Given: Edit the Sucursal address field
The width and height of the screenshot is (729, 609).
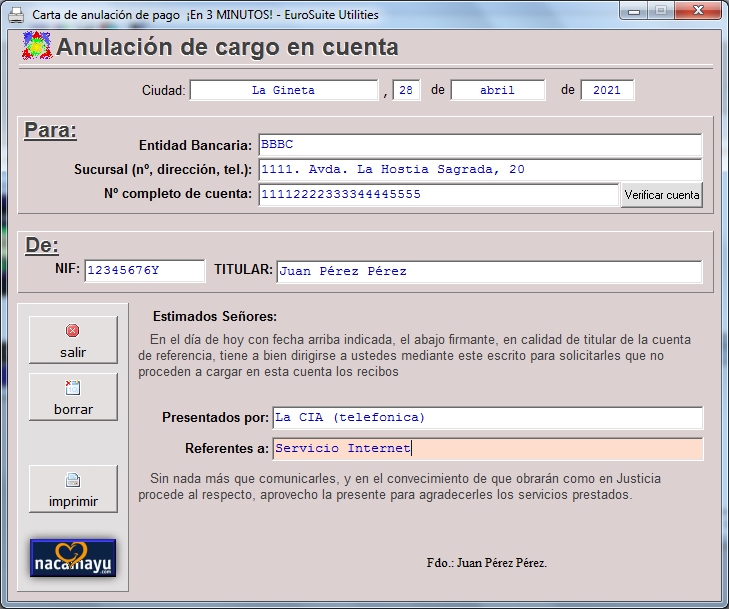Looking at the screenshot, I should click(x=480, y=170).
